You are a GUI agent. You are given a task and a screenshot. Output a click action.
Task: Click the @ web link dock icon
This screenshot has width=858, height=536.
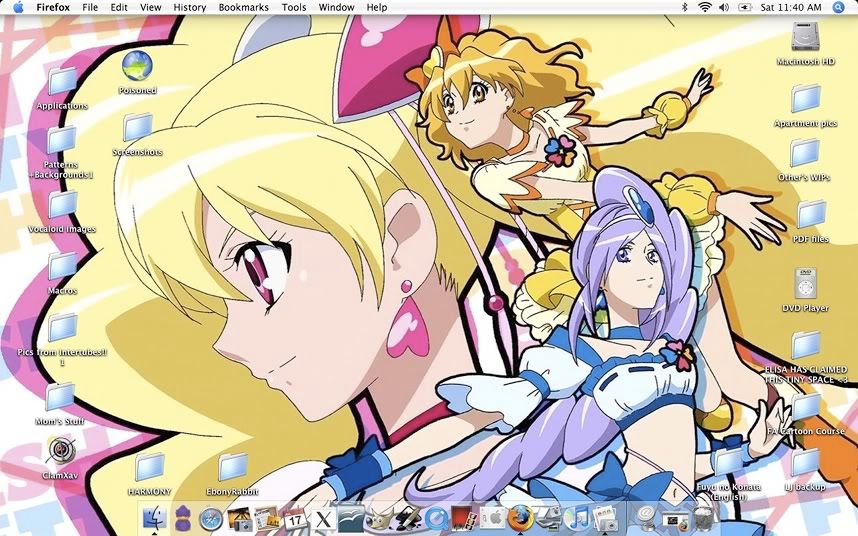(645, 517)
